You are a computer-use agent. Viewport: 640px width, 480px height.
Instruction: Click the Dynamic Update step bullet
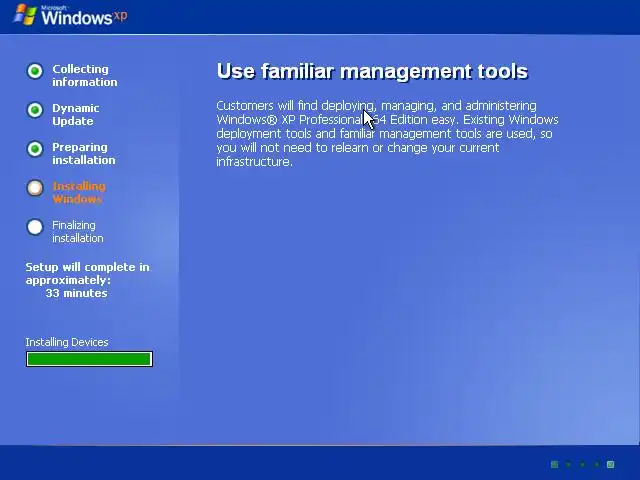(x=35, y=110)
